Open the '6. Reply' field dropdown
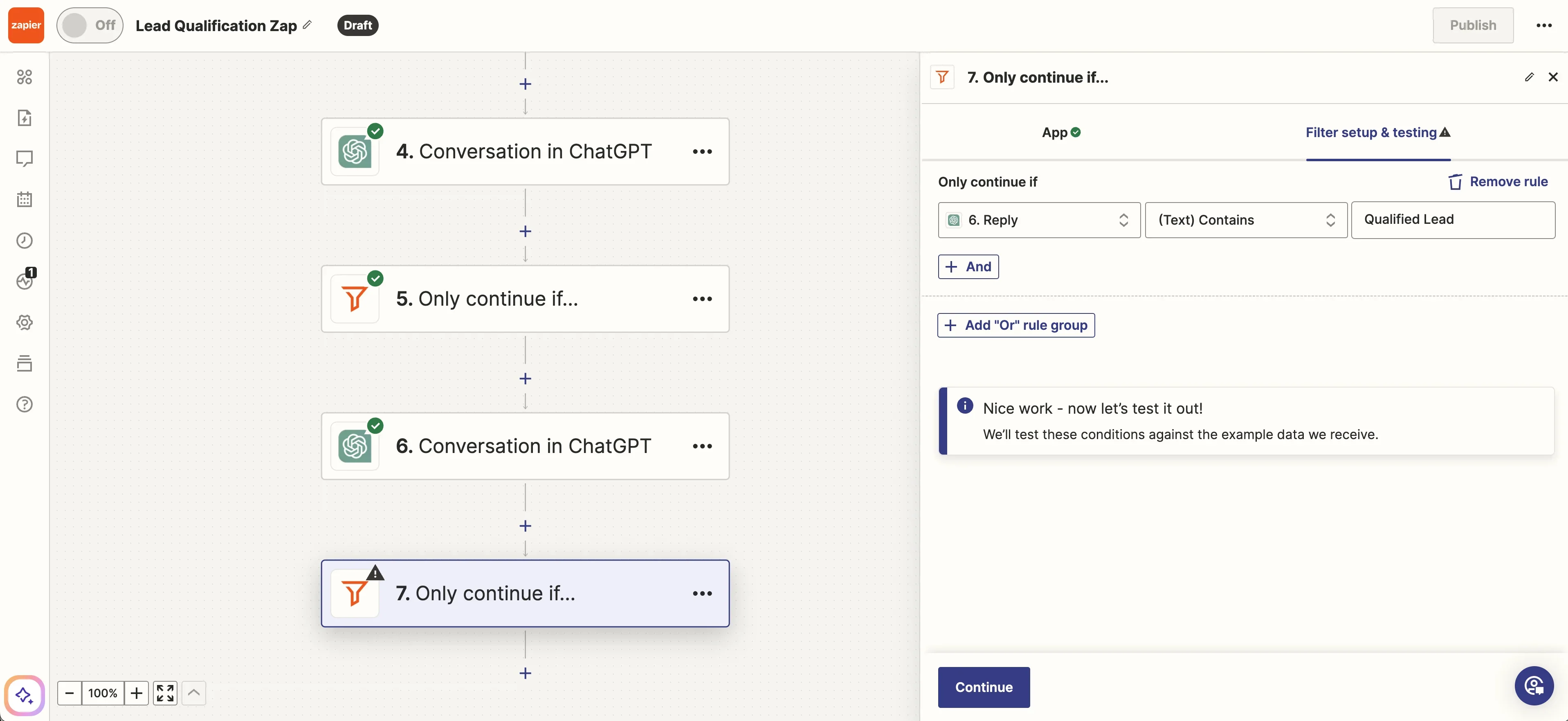The height and width of the screenshot is (721, 1568). [x=1038, y=220]
